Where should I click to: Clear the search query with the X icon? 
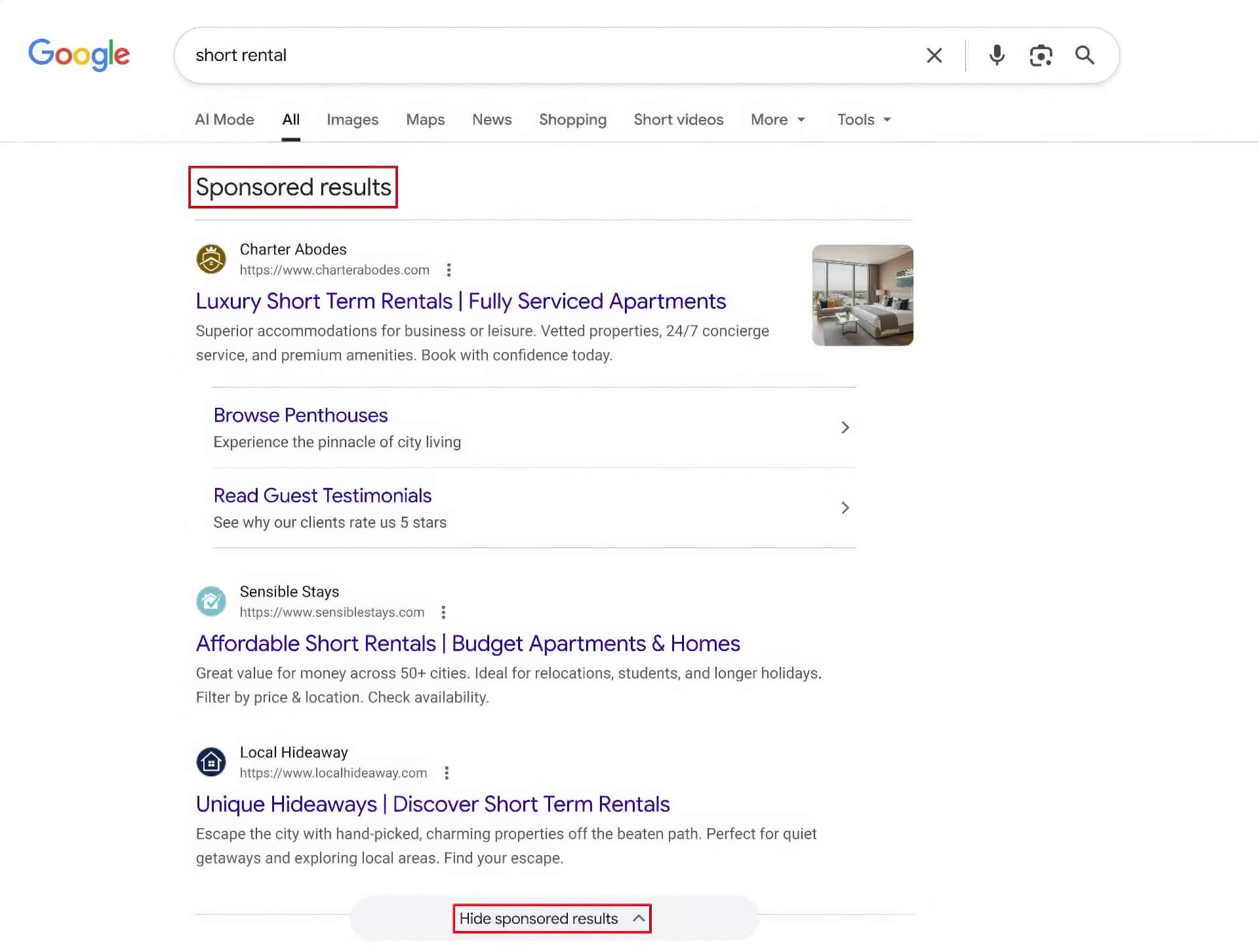(934, 55)
